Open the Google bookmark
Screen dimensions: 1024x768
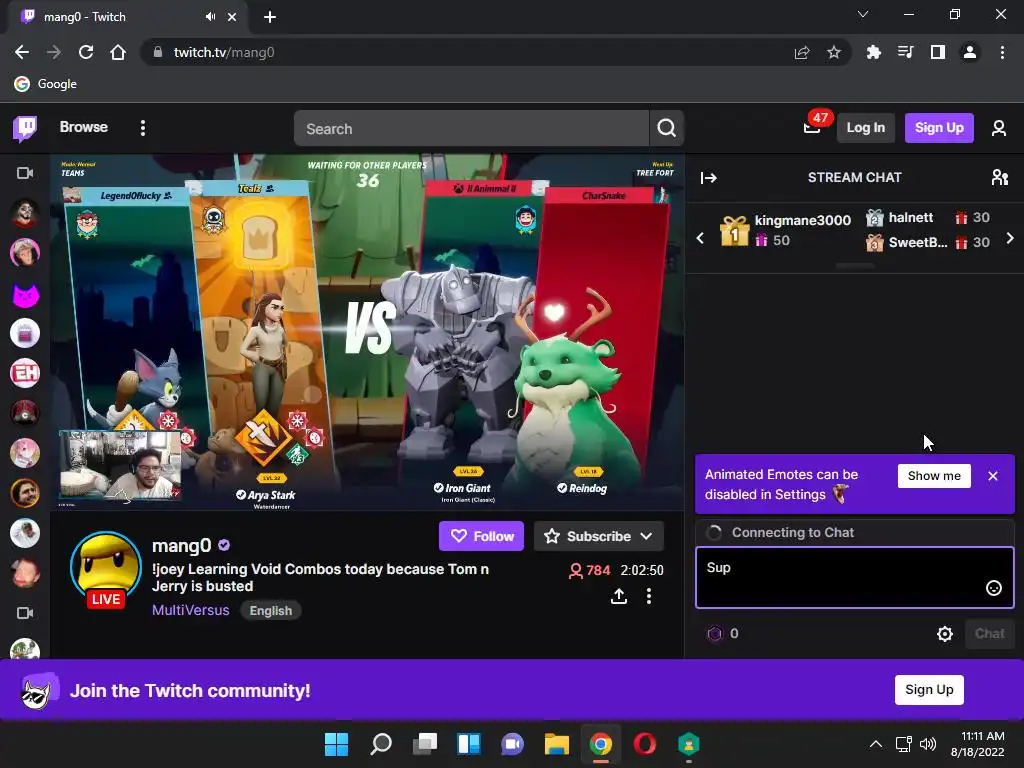click(x=46, y=84)
